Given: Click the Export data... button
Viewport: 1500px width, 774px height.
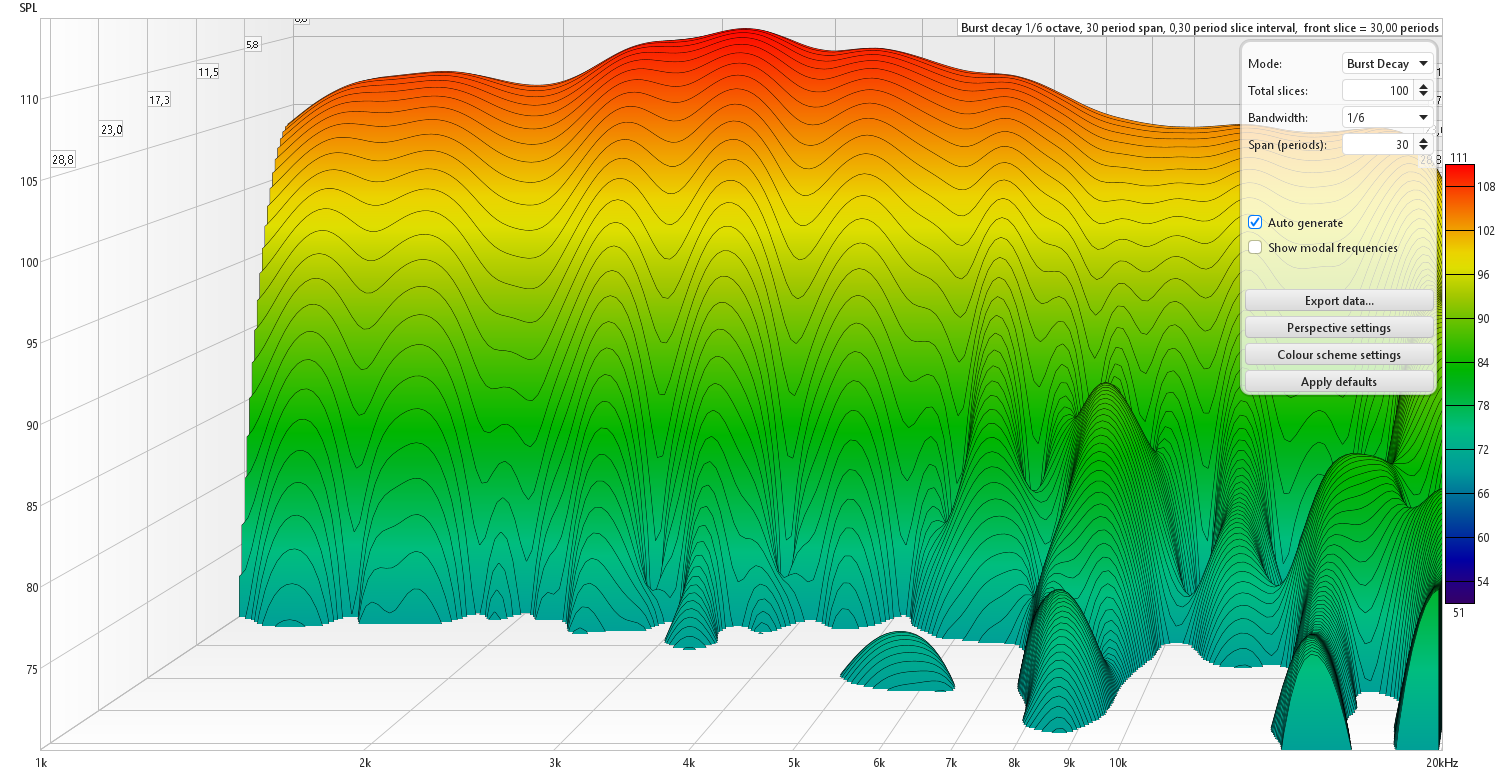Looking at the screenshot, I should click(1339, 301).
